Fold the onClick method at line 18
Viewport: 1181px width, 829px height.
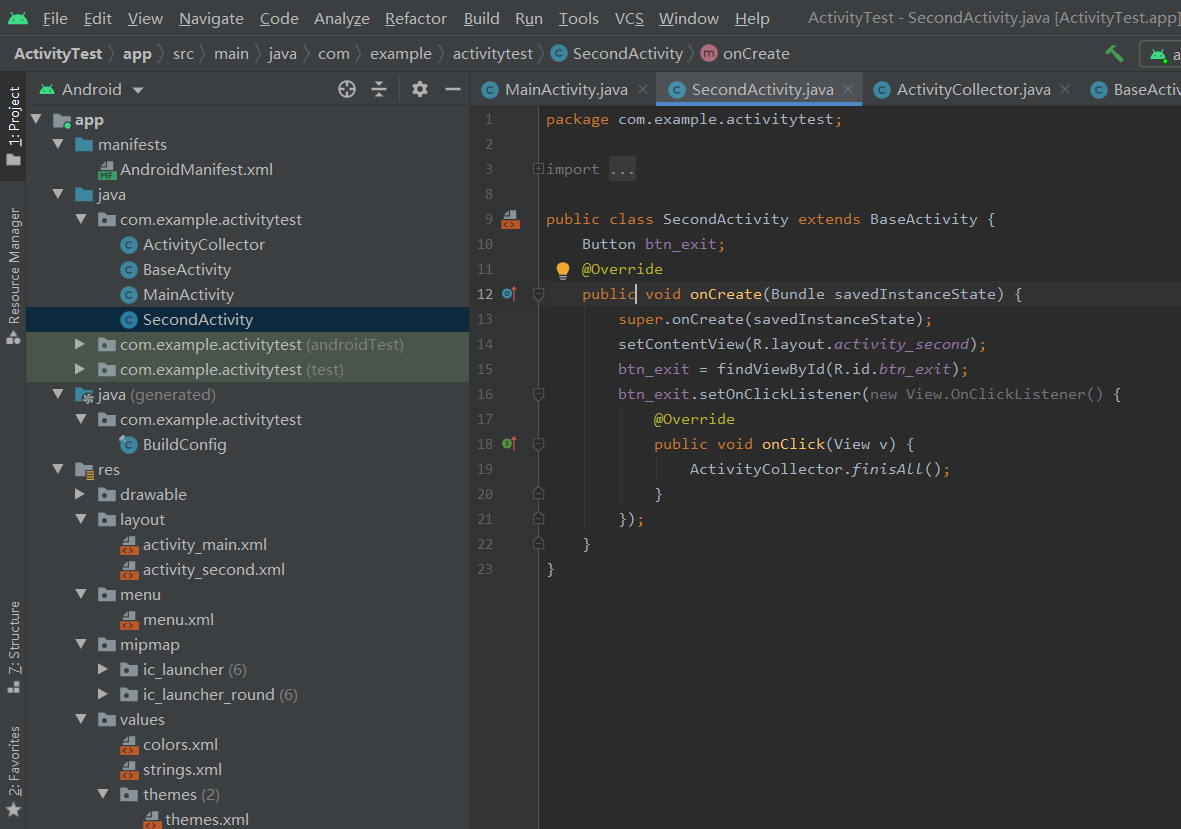[x=538, y=443]
